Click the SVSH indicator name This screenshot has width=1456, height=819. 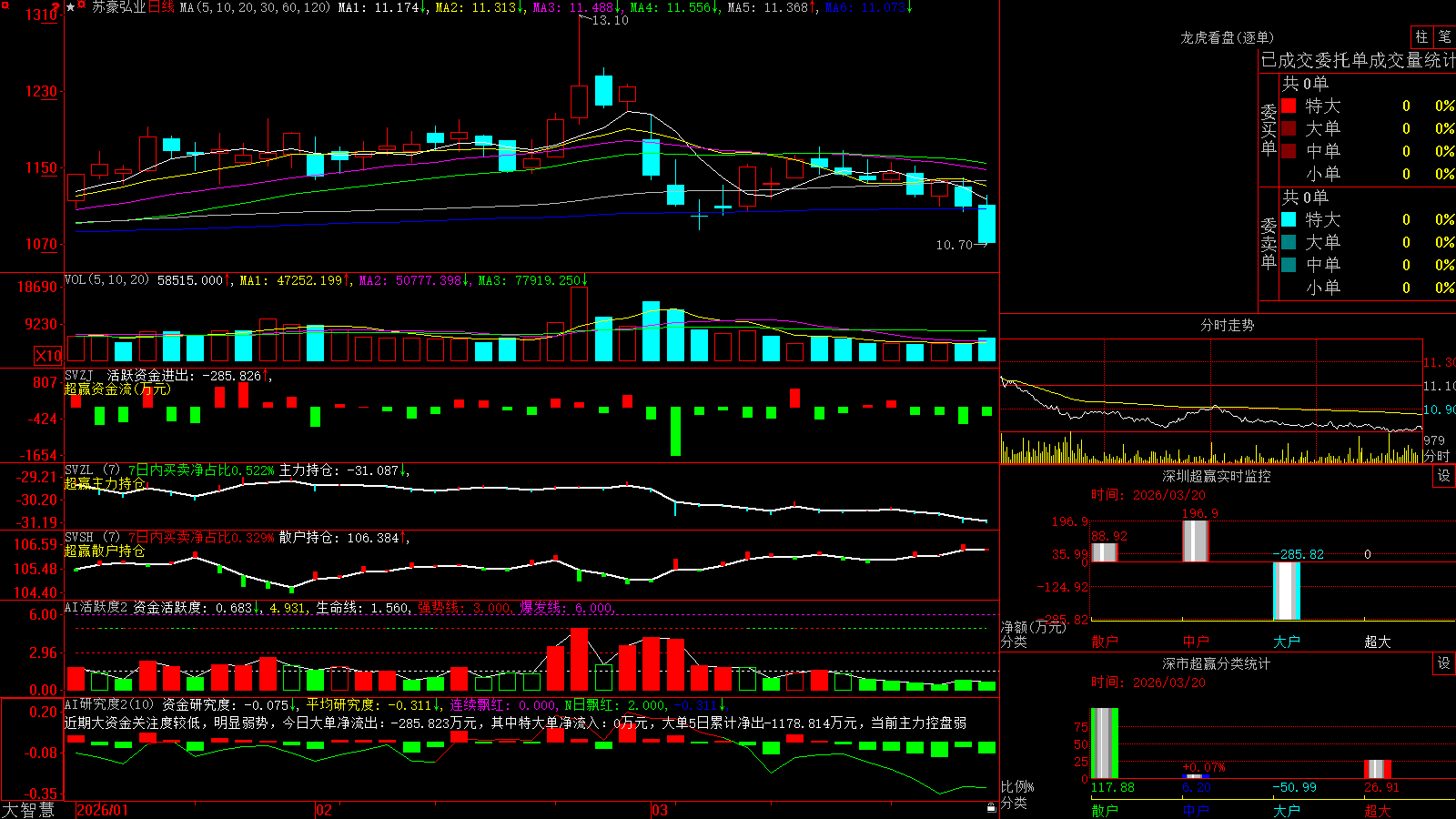pyautogui.click(x=79, y=538)
